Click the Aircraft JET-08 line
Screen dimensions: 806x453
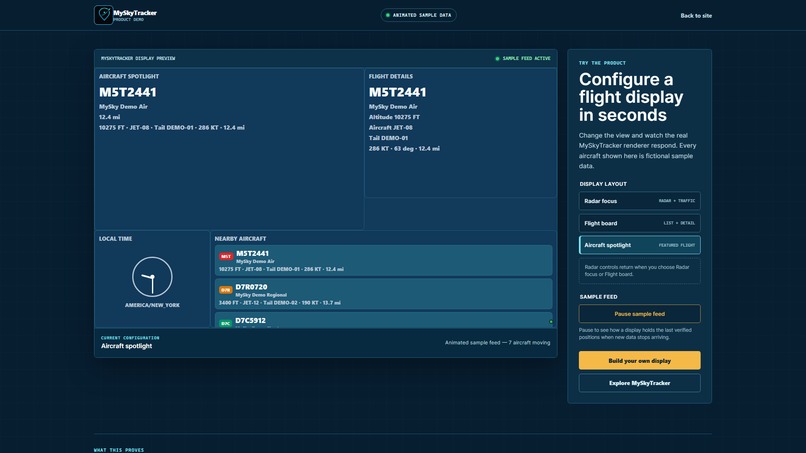click(x=391, y=128)
